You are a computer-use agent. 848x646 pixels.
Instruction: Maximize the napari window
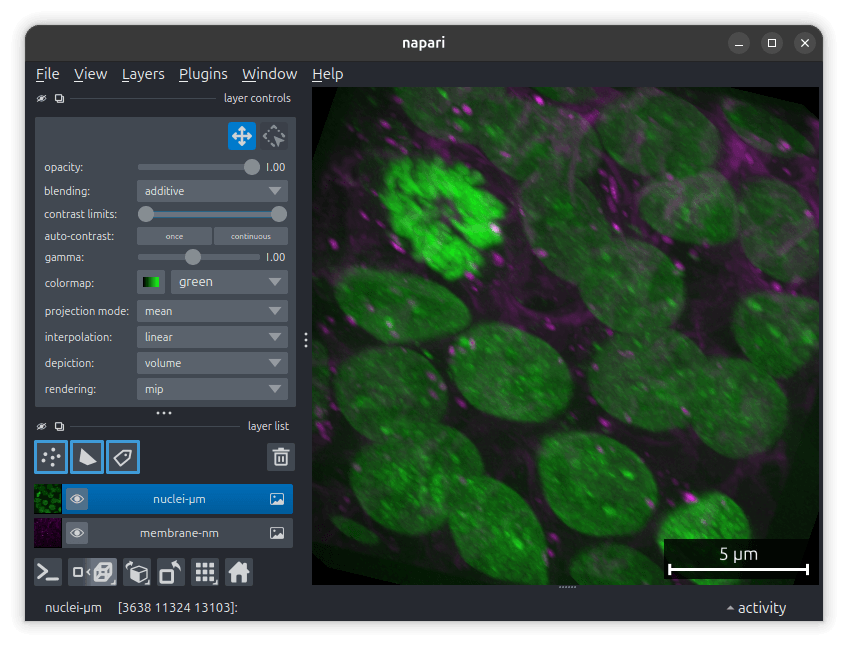point(772,43)
